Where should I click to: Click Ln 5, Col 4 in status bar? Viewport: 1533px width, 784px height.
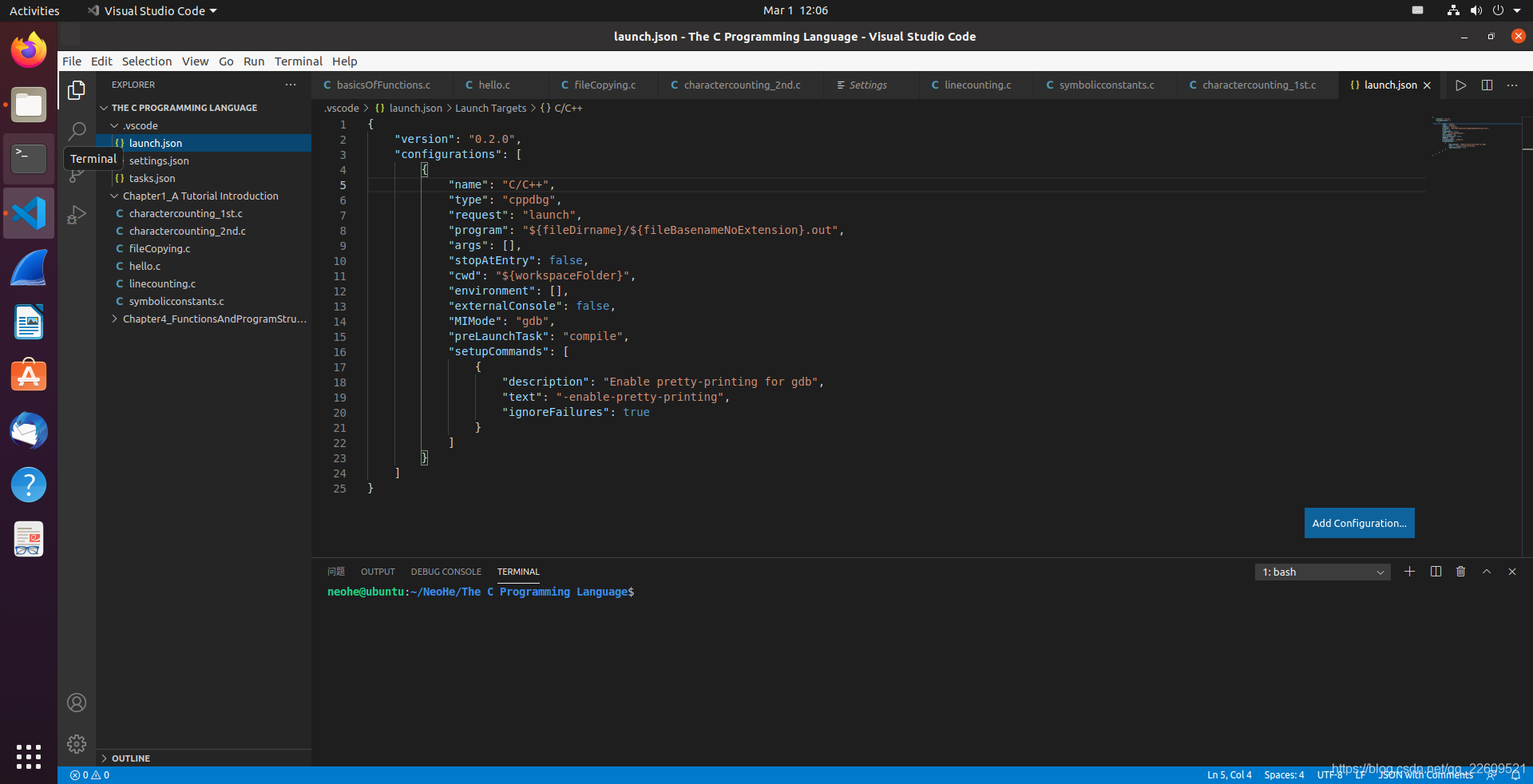1229,775
